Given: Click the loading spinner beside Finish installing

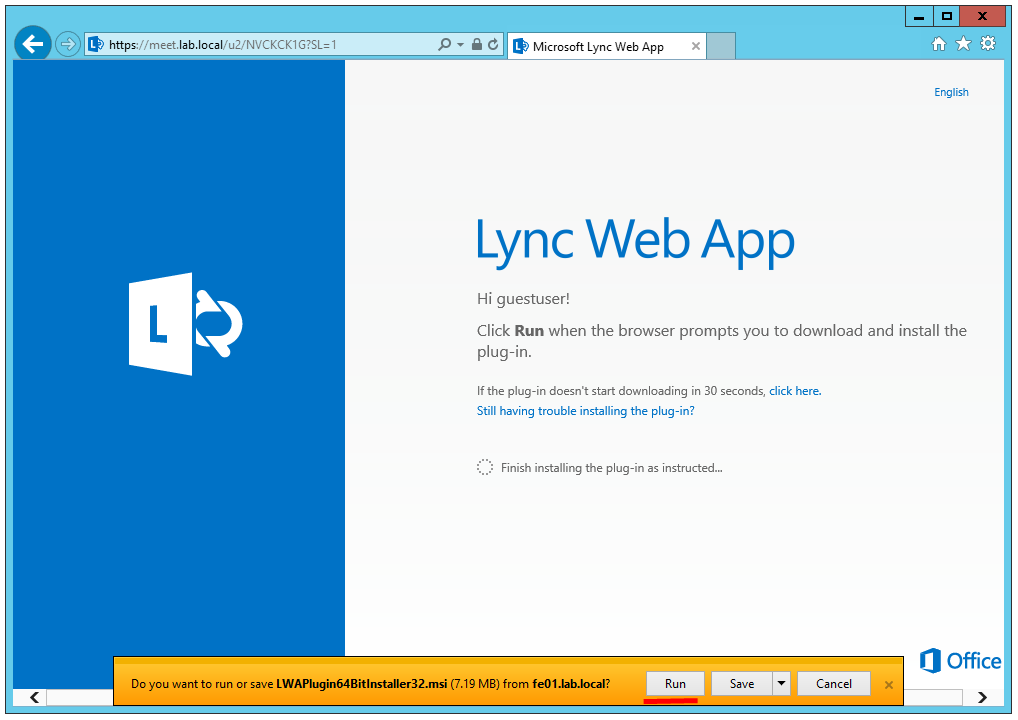Looking at the screenshot, I should click(x=484, y=467).
